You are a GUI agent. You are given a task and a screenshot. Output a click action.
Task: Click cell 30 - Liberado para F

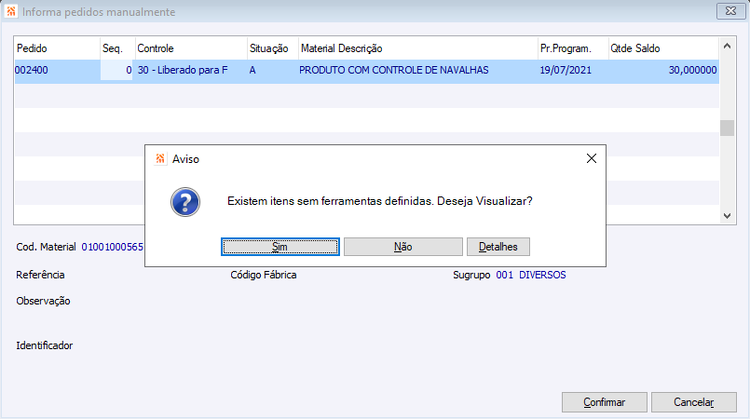[x=191, y=70]
